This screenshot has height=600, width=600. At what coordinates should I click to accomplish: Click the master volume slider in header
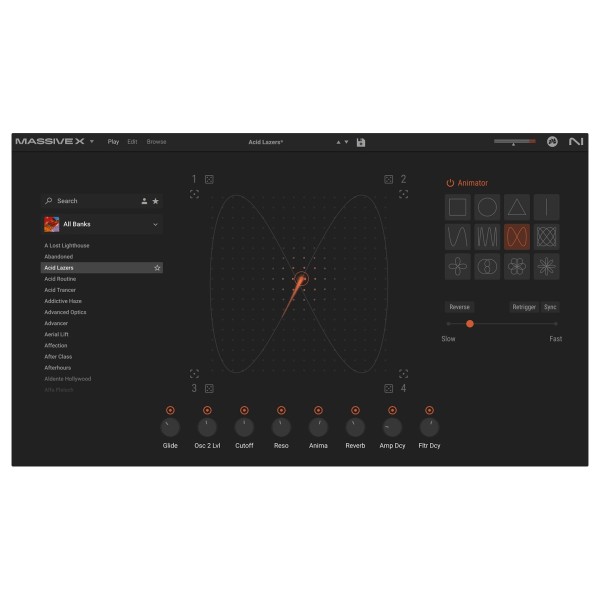click(x=515, y=141)
